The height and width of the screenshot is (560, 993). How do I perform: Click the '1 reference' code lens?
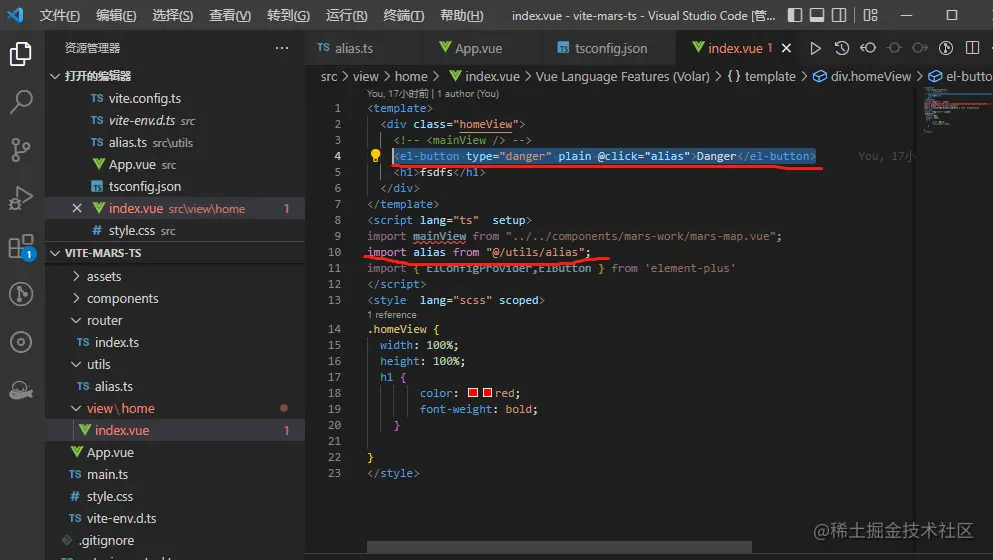[392, 315]
